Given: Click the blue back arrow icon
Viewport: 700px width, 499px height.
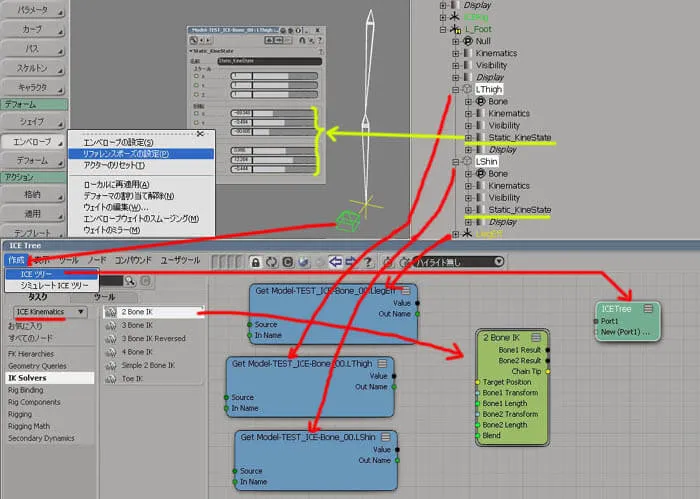Looking at the screenshot, I should coord(335,262).
